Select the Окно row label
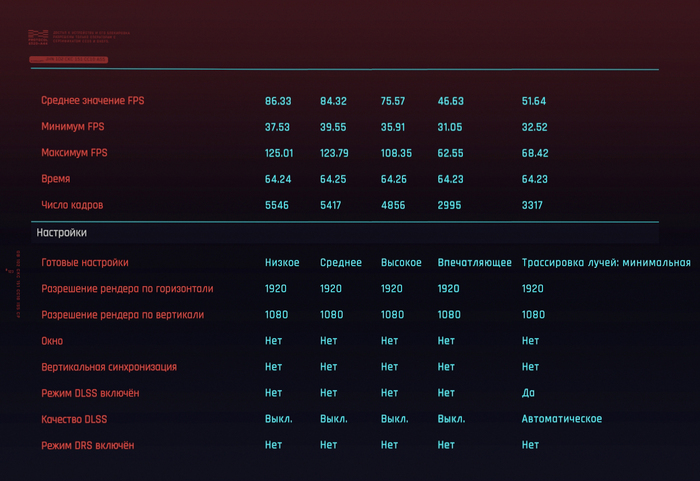This screenshot has width=700, height=481. [x=52, y=341]
